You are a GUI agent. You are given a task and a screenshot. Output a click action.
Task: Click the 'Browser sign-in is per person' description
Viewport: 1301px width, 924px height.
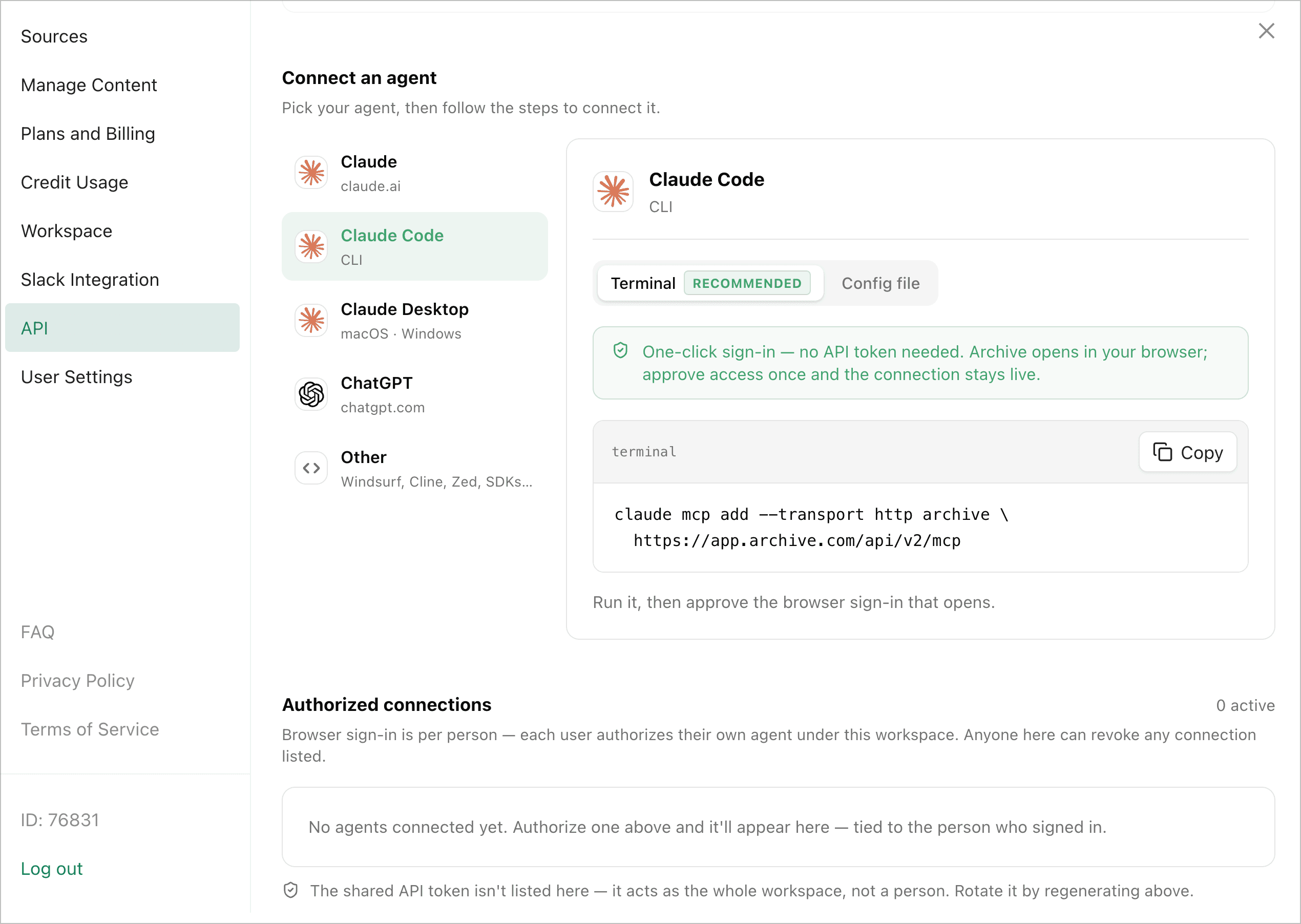(768, 745)
